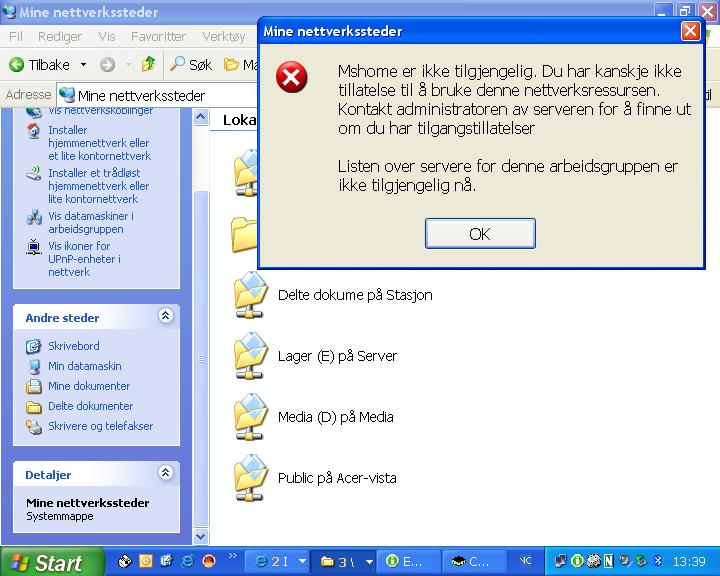This screenshot has height=576, width=720.
Task: Open Søk search in toolbar
Action: (191, 65)
